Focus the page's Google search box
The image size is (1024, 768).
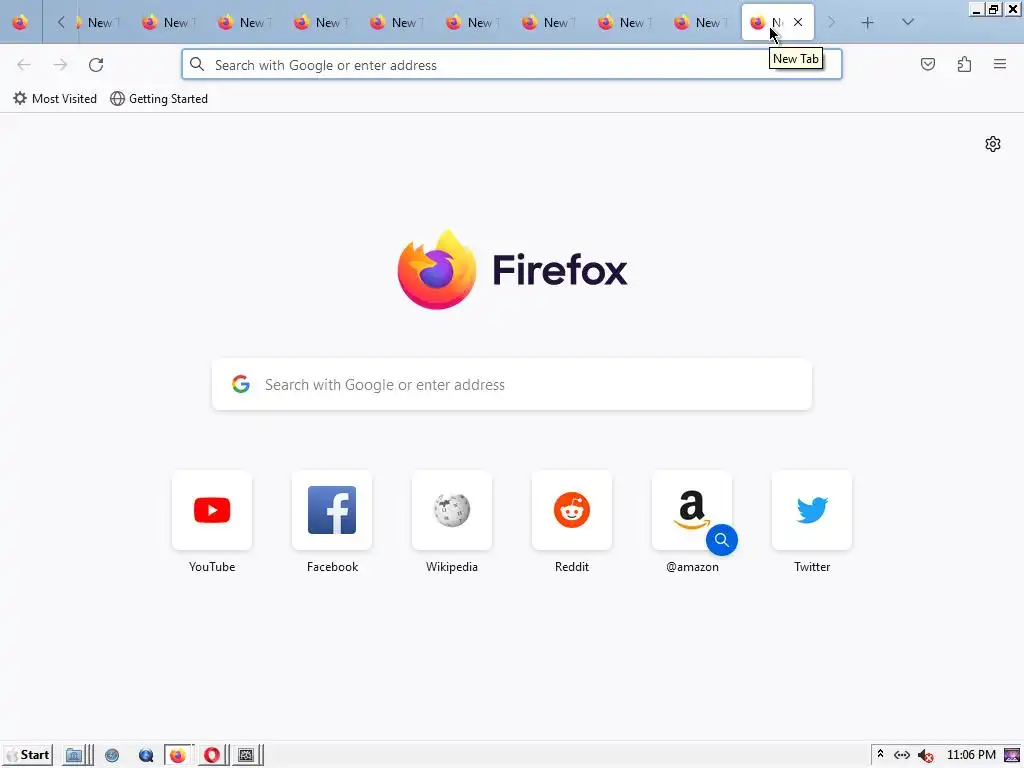(511, 385)
